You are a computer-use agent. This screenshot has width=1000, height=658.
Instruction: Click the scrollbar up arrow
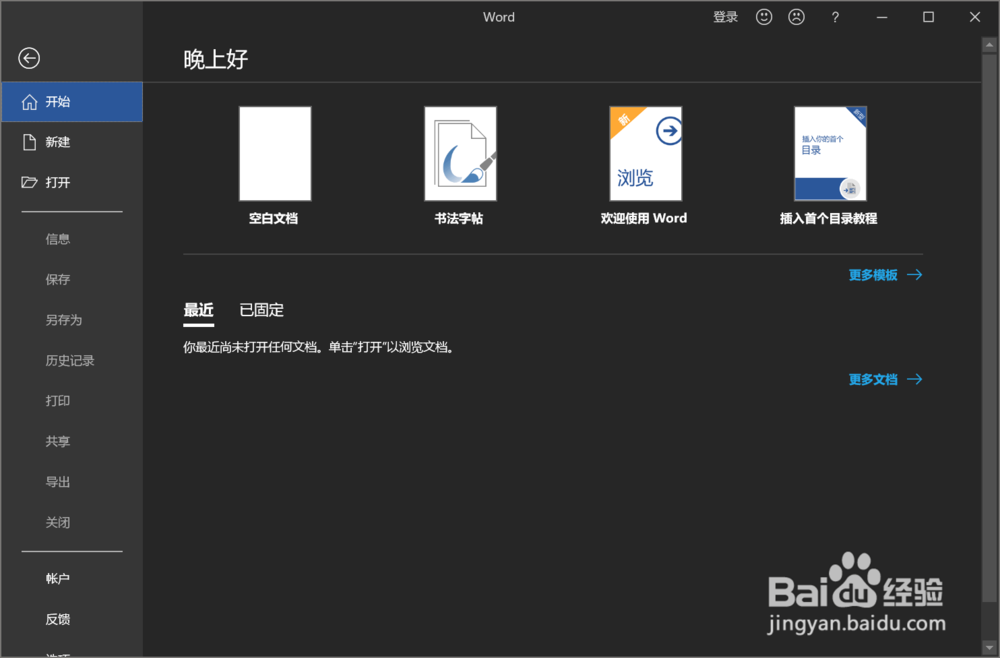click(989, 45)
